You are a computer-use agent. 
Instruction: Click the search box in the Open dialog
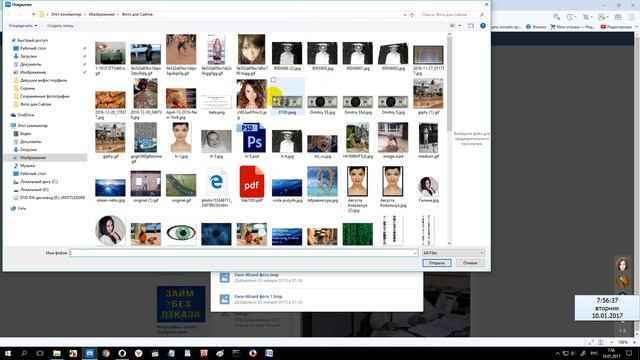(452, 15)
